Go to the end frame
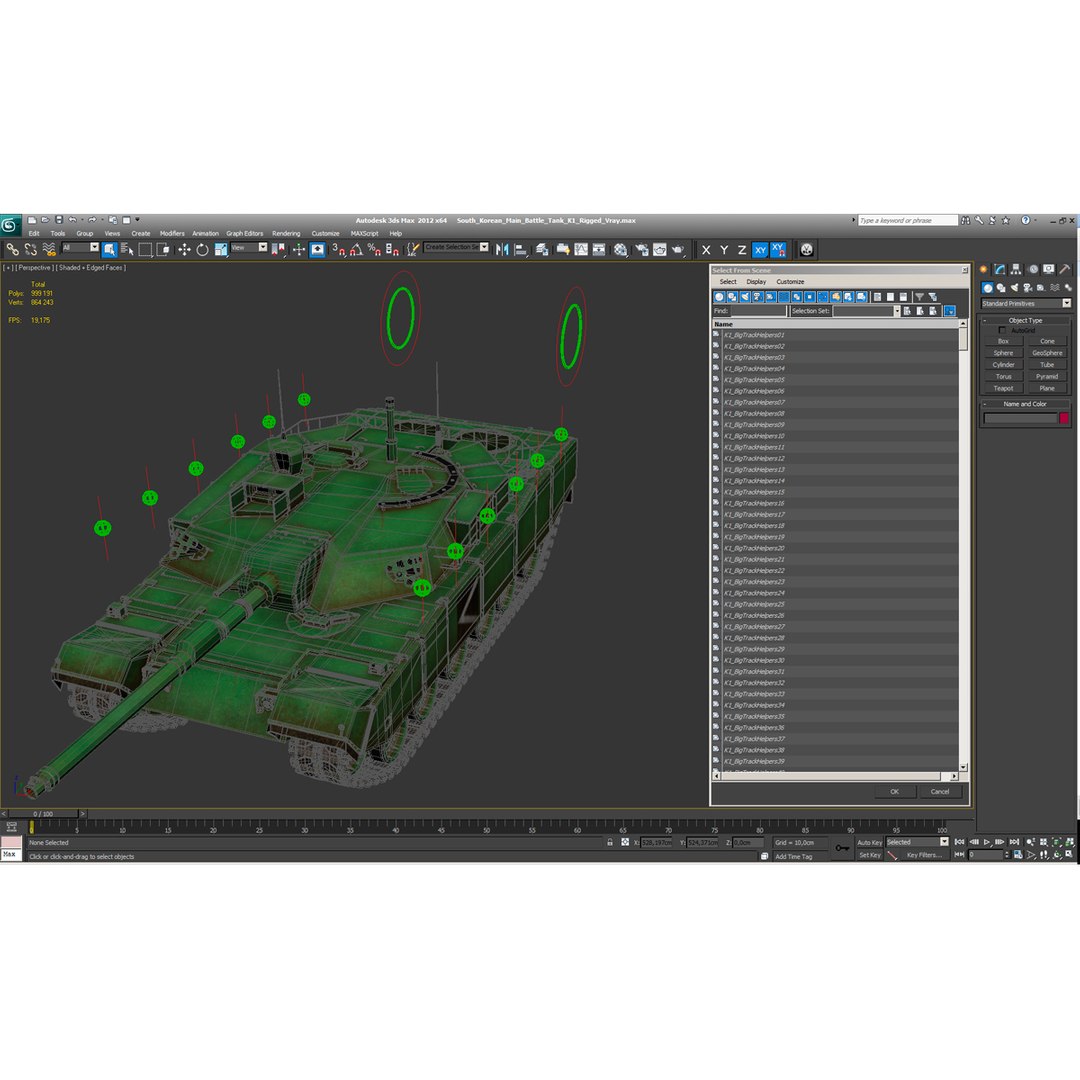Image resolution: width=1080 pixels, height=1080 pixels. point(1014,842)
